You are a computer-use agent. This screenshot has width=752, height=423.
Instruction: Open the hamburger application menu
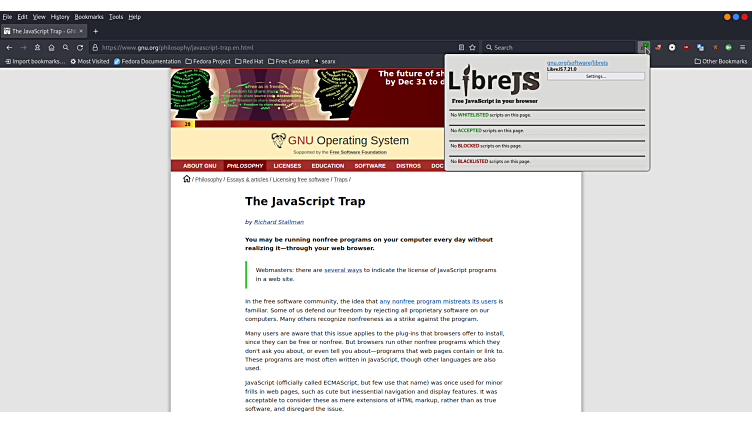point(742,47)
